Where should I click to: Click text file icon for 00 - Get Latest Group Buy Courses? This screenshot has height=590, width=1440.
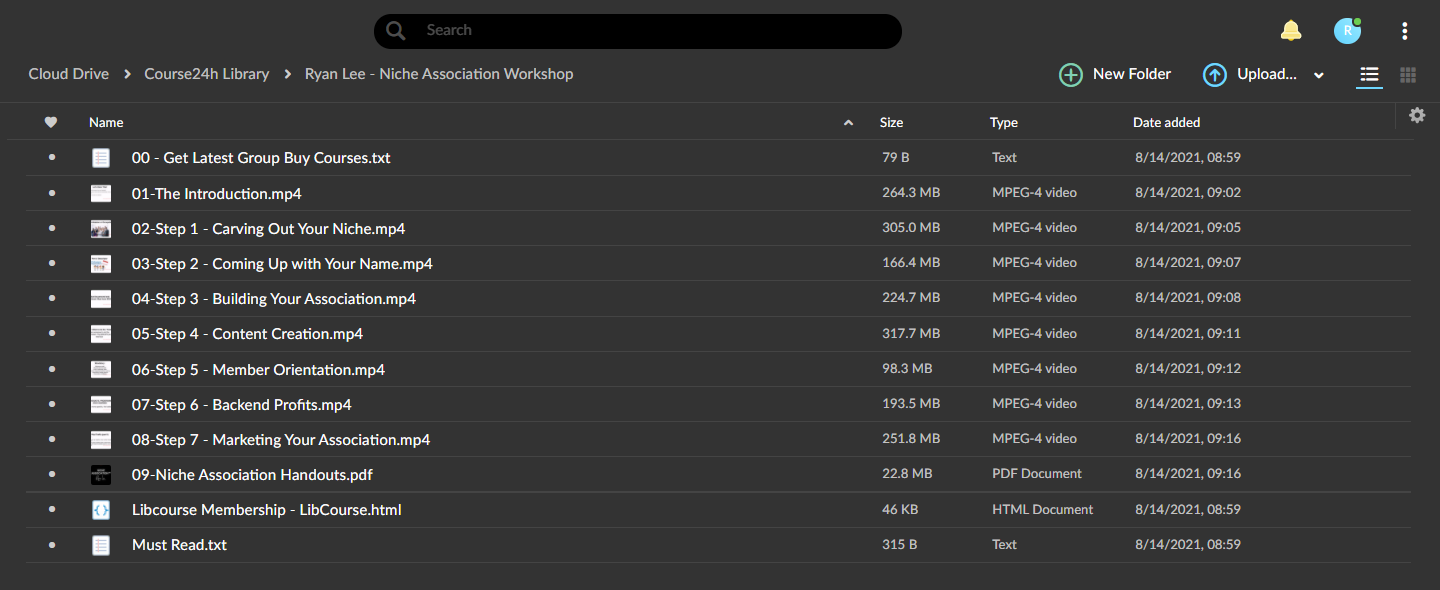[x=101, y=158]
